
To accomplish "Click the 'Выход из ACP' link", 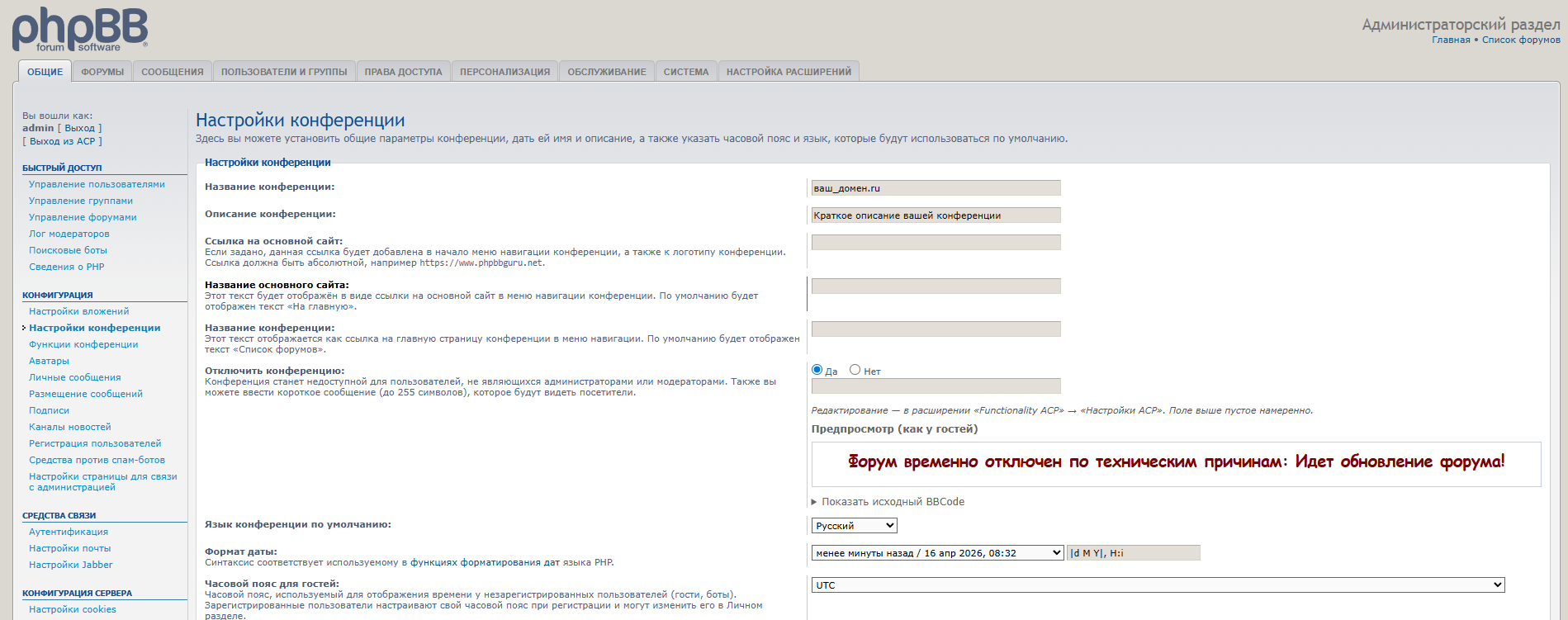I will pos(63,141).
